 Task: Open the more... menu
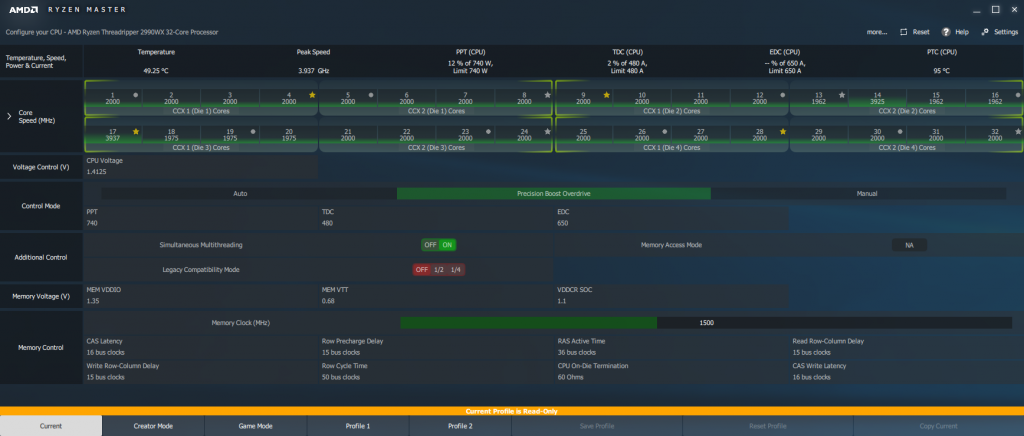(877, 32)
